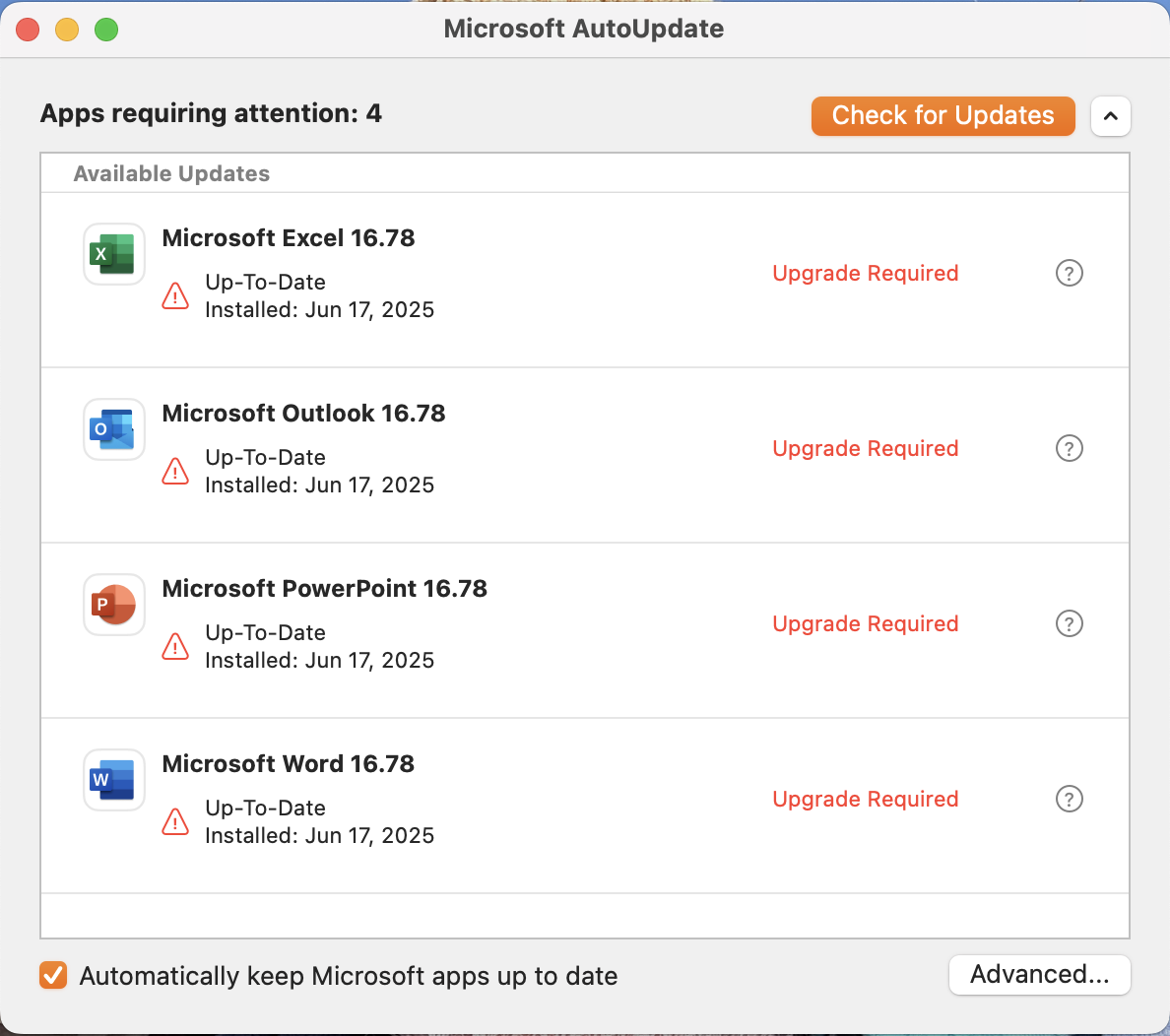Open help for Word upgrade
1170x1036 pixels.
[1070, 800]
